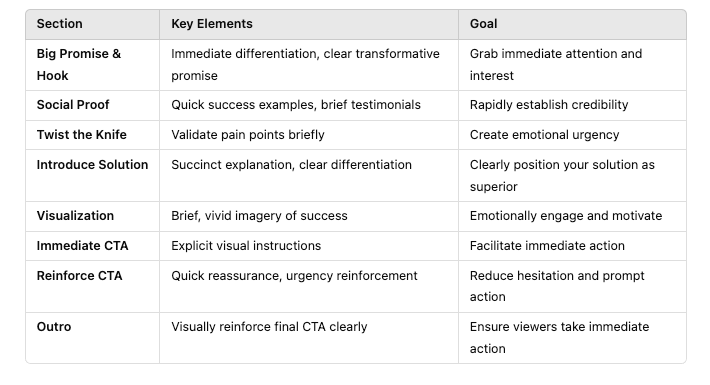Image resolution: width=710 pixels, height=385 pixels.
Task: Click 'Brief, vivid imagery of success' text
Action: (259, 216)
